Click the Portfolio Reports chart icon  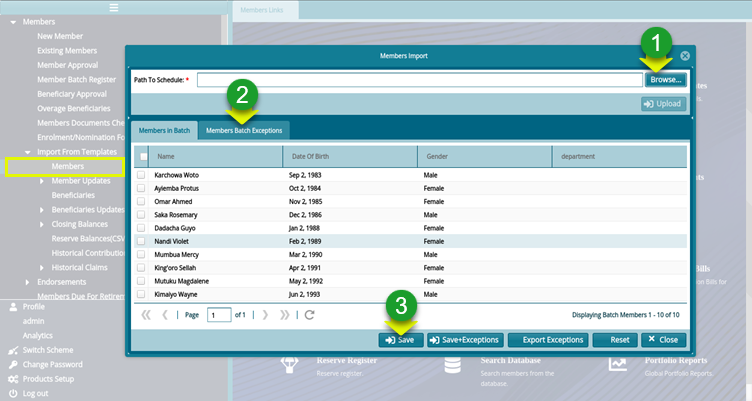click(x=618, y=364)
